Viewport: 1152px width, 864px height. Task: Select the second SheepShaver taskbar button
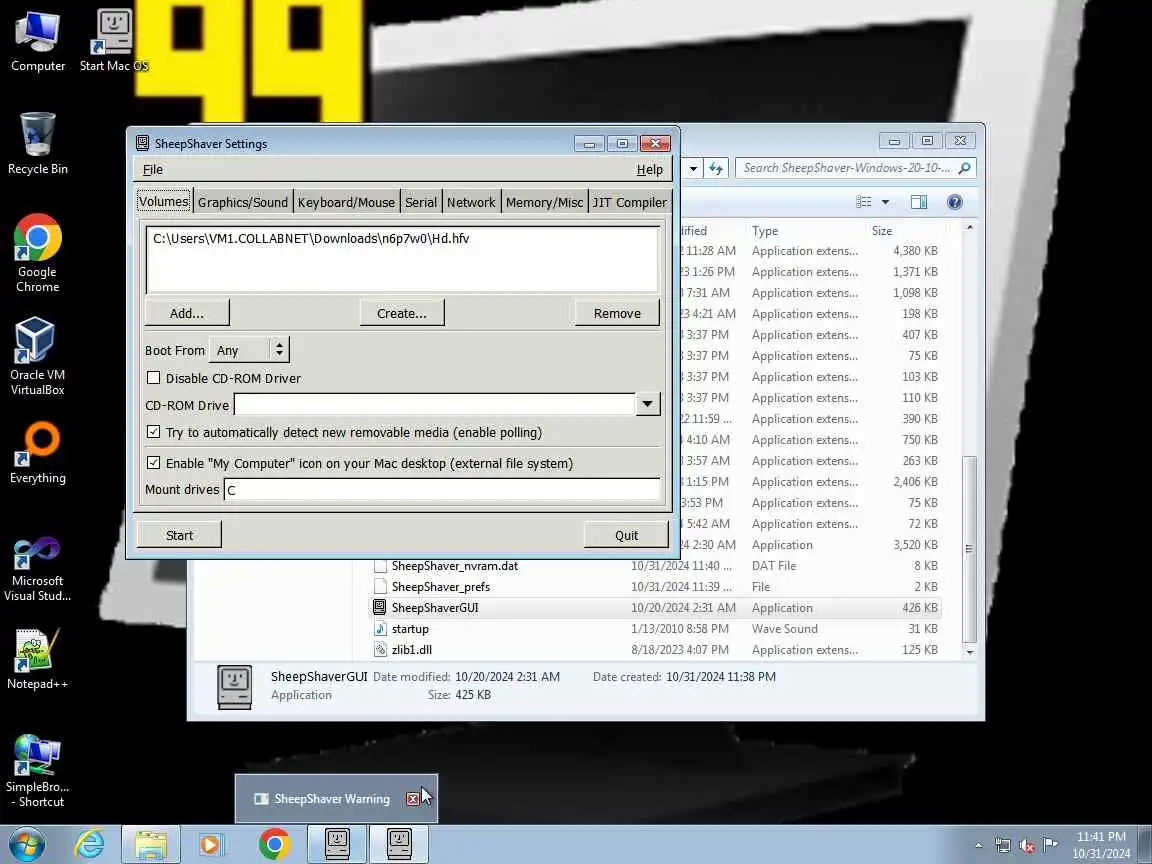point(398,844)
